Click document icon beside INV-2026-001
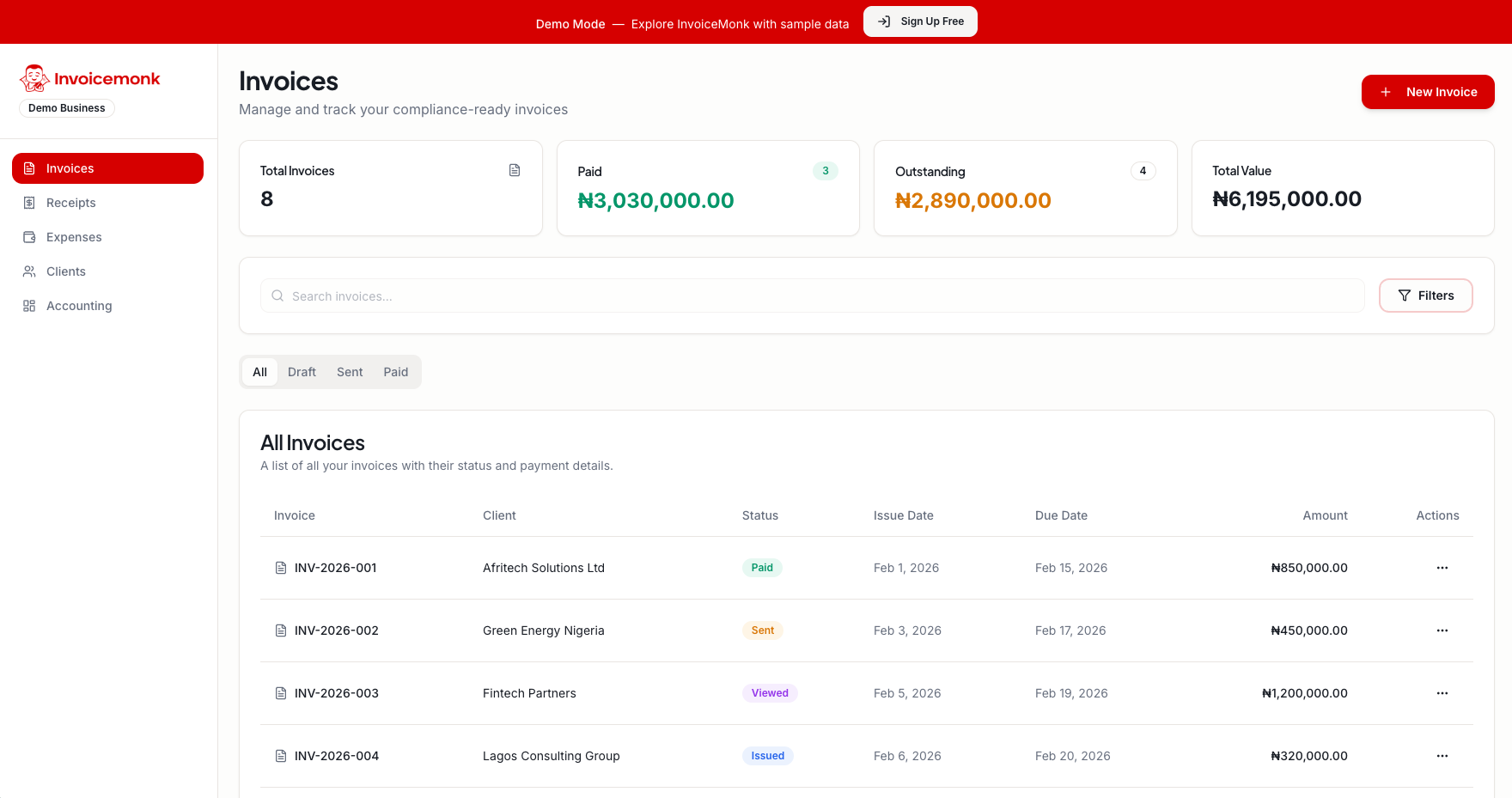This screenshot has width=1512, height=798. [x=281, y=568]
